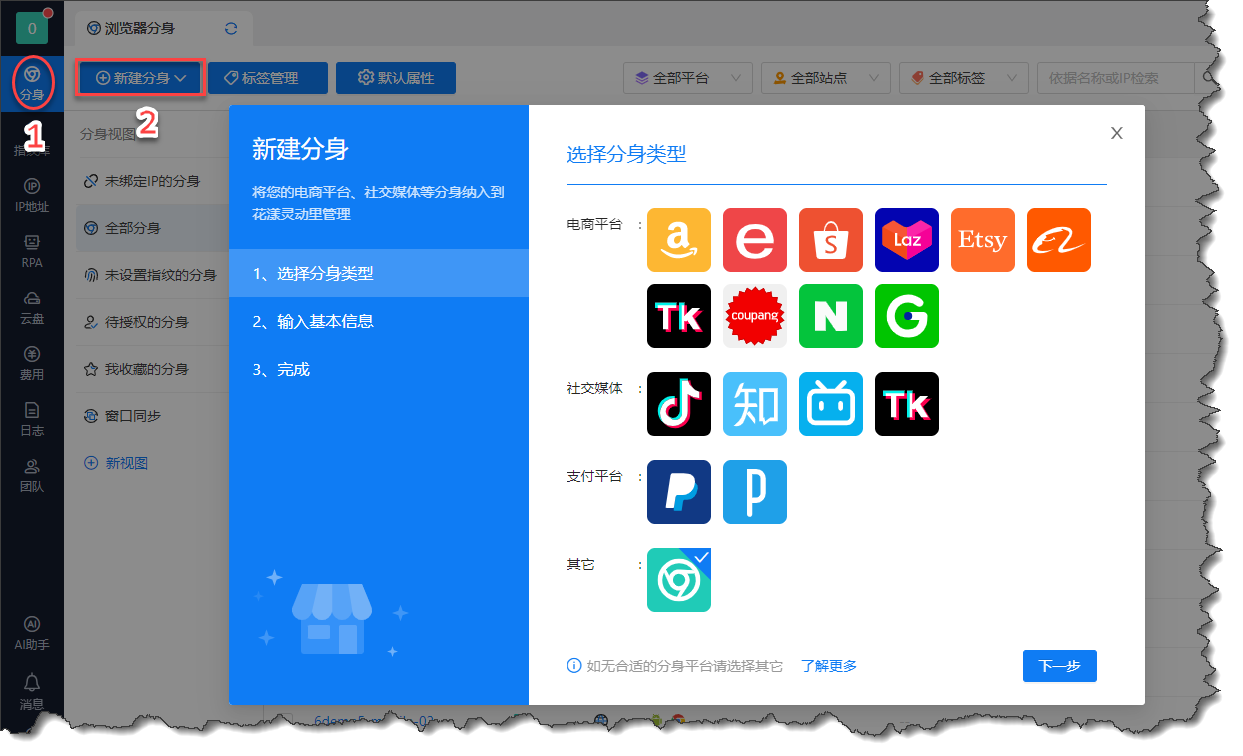Select the PayPal payment platform icon

point(679,492)
